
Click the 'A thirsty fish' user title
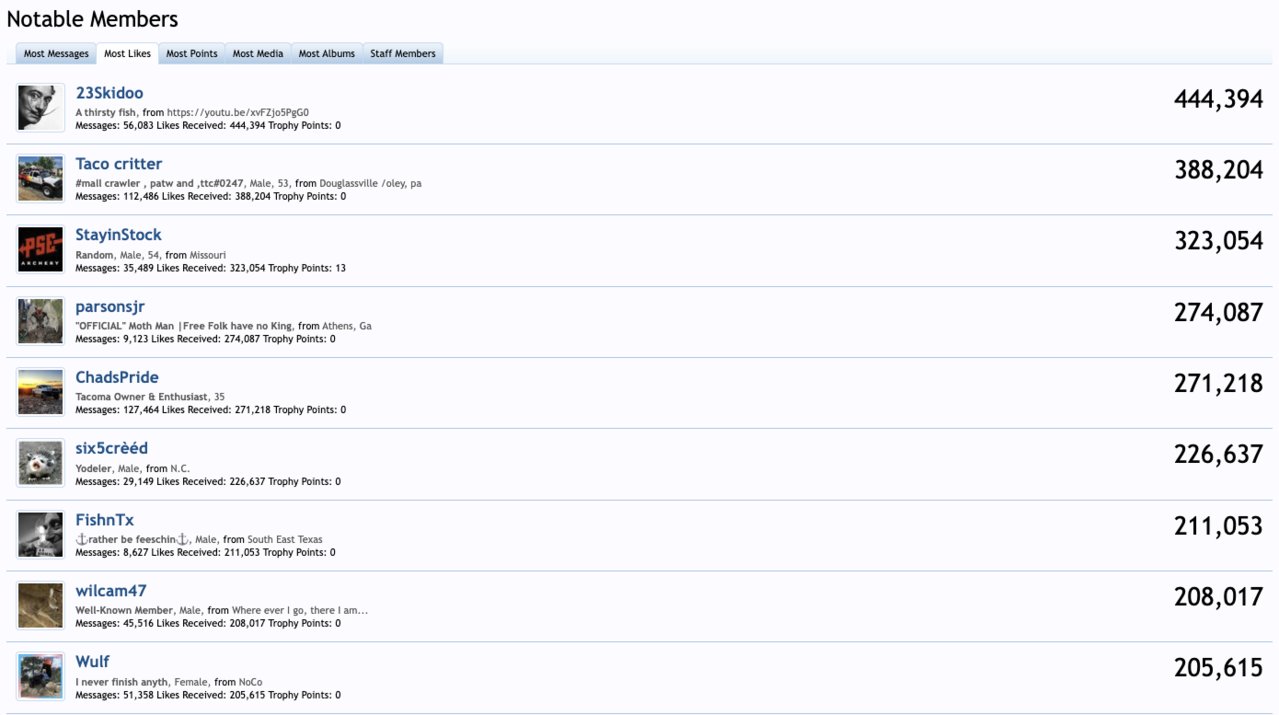point(105,113)
